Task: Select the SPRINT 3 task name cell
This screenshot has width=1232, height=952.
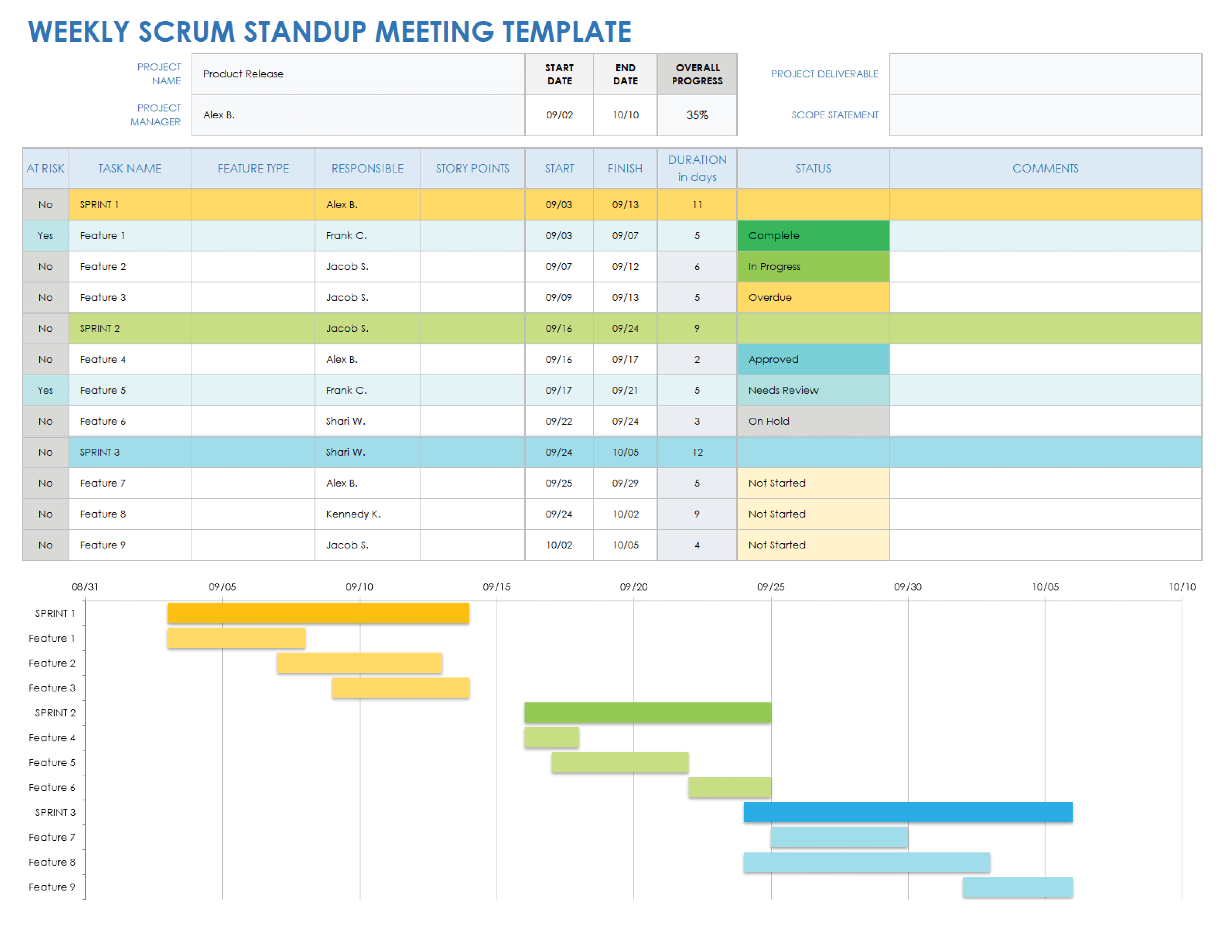Action: pos(130,452)
